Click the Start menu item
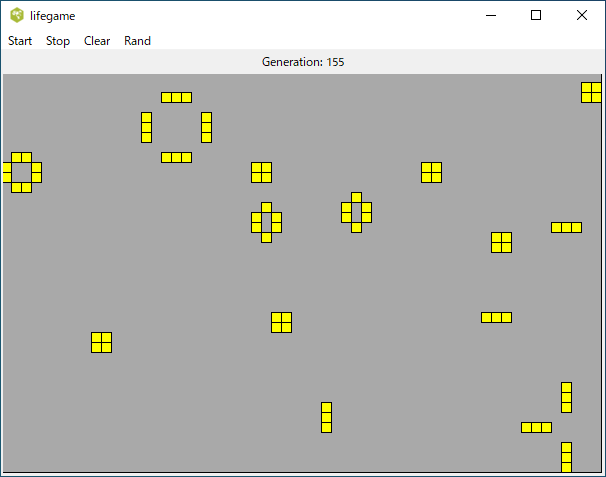 20,41
